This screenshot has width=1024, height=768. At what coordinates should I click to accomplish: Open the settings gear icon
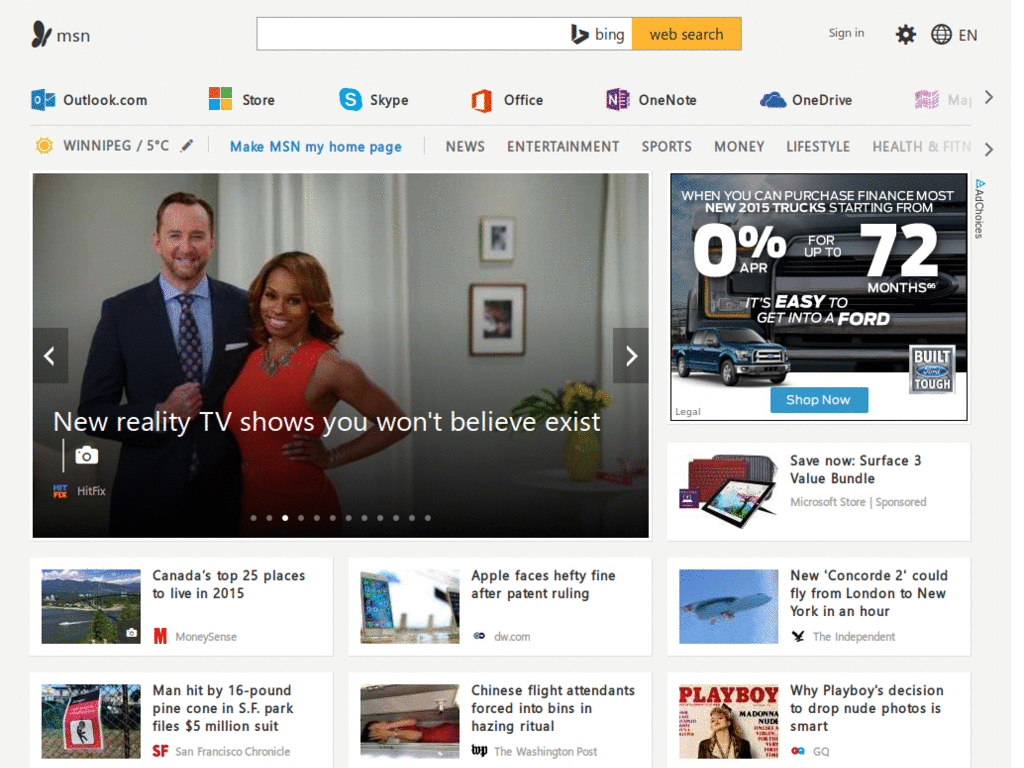click(x=905, y=35)
